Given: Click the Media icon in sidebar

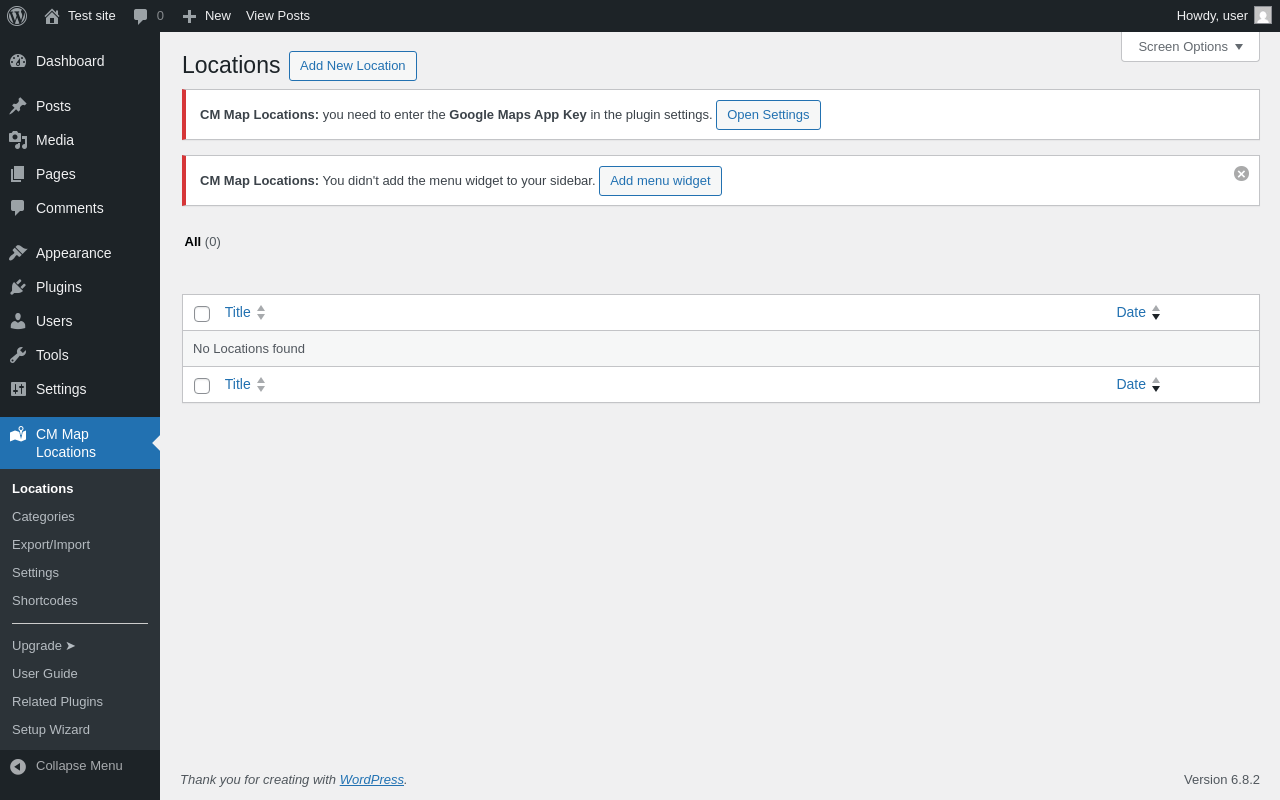Looking at the screenshot, I should pyautogui.click(x=18, y=140).
